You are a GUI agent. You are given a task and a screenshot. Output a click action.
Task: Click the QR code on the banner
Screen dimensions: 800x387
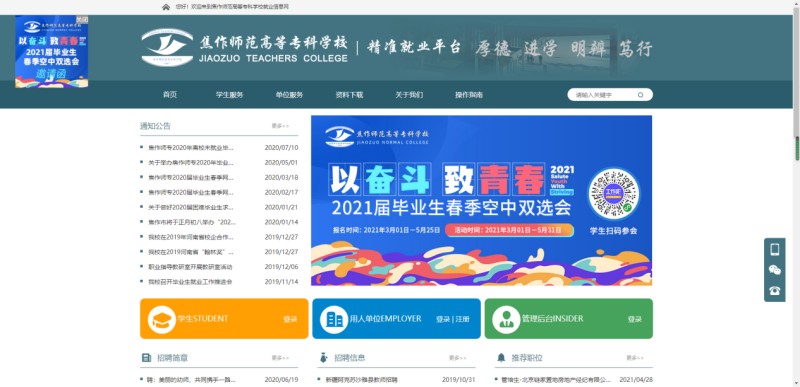(x=613, y=194)
